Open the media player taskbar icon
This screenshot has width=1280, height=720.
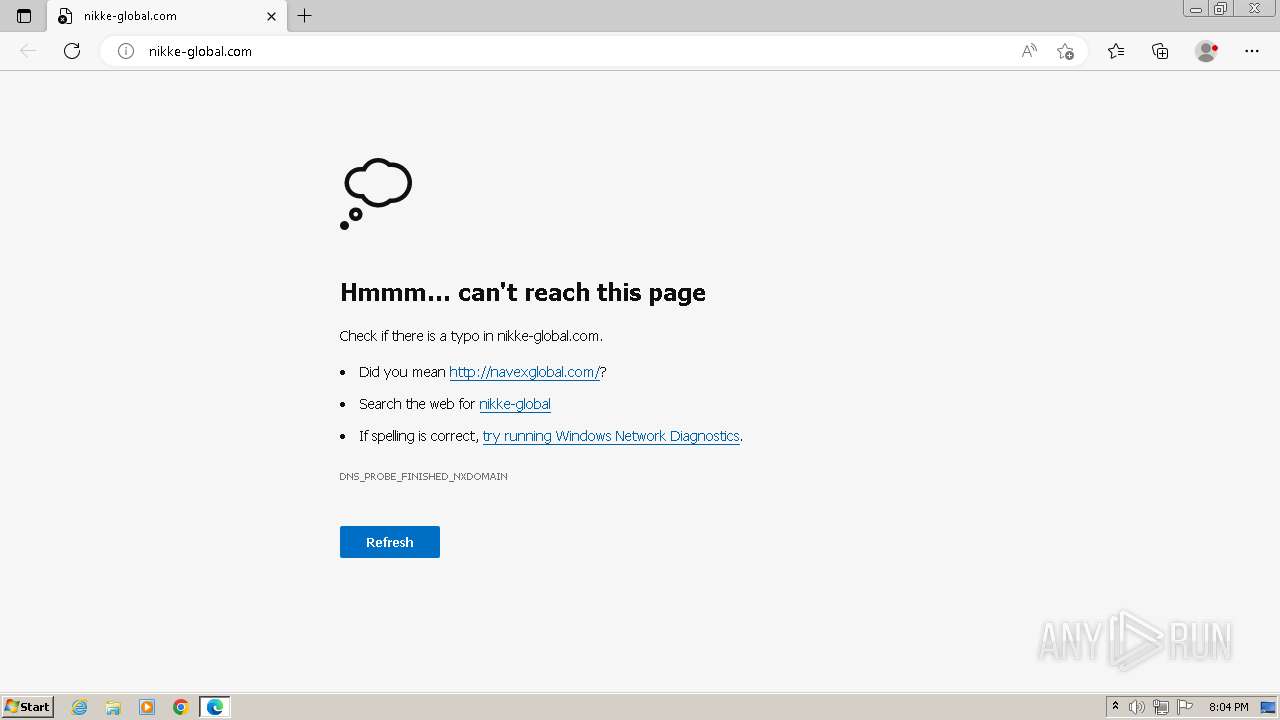point(147,707)
